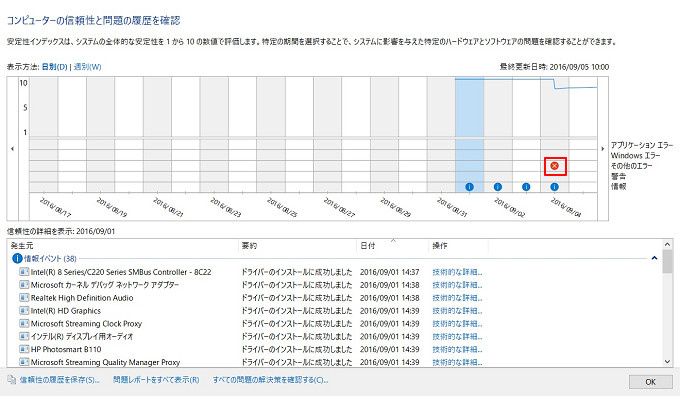Click the information icon on 2016/09/02
Screen dimensions: 680x396
coord(498,187)
